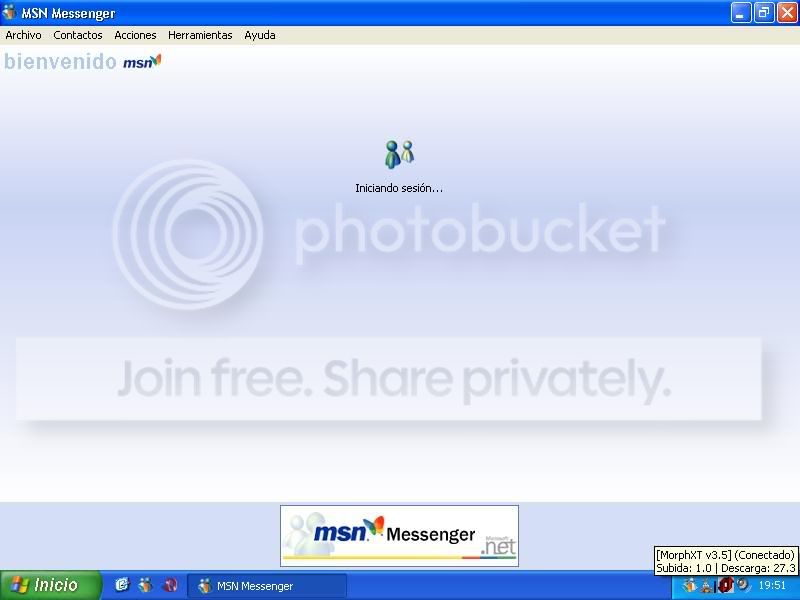
Task: Click the gray round tray icon
Action: [743, 584]
